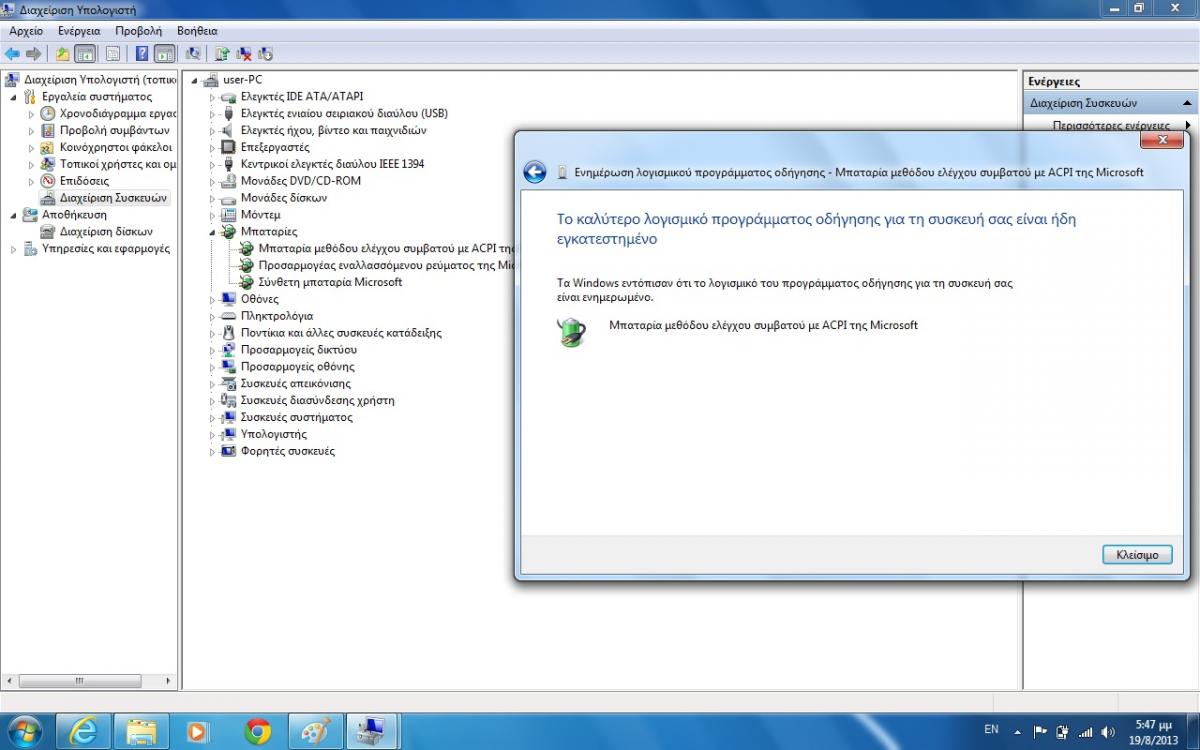Click the network signal tray icon
This screenshot has width=1200, height=750.
pos(1085,732)
